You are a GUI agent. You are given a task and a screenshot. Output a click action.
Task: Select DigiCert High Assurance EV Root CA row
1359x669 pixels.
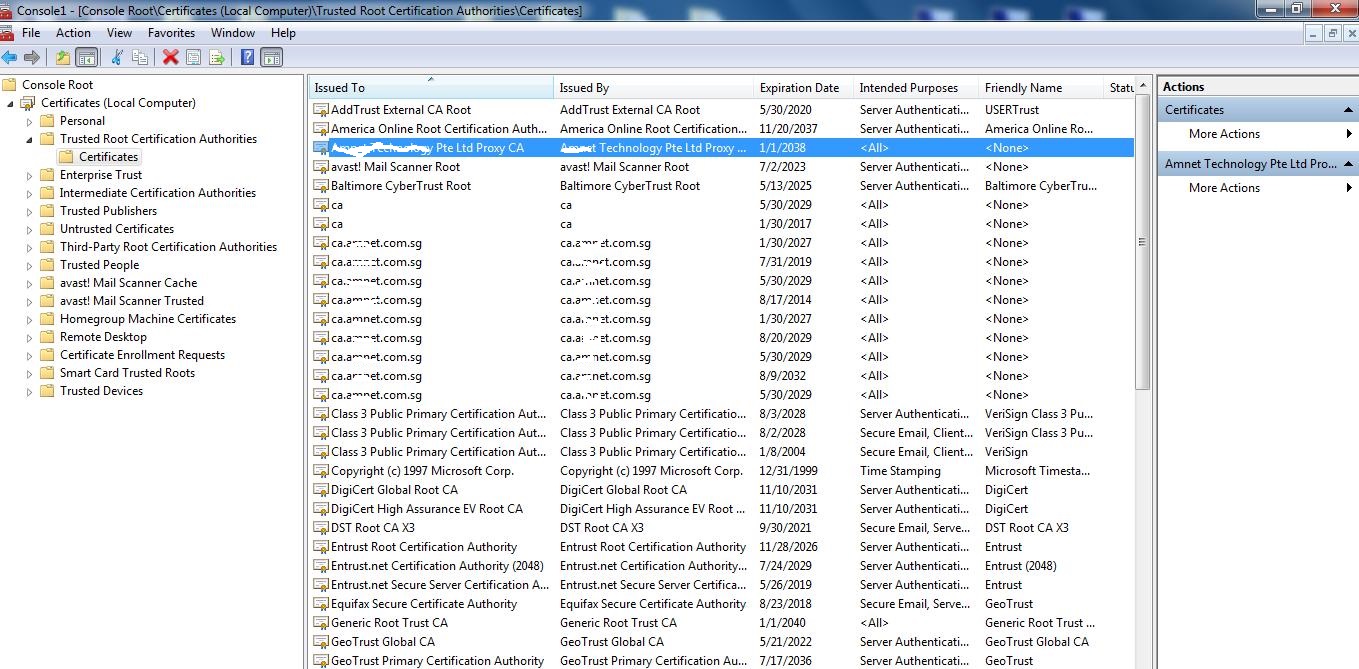tap(722, 509)
